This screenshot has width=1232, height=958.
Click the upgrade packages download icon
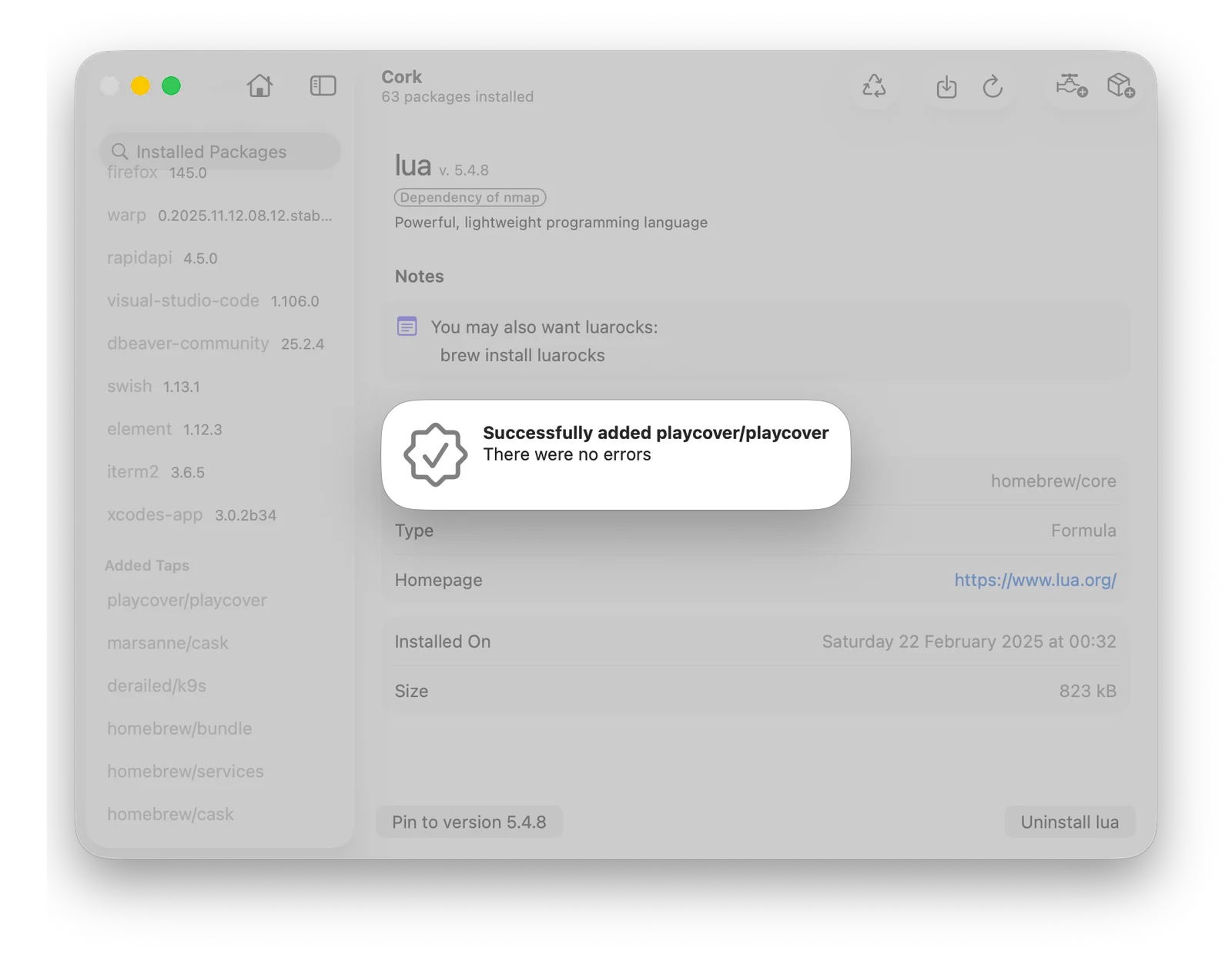point(946,86)
